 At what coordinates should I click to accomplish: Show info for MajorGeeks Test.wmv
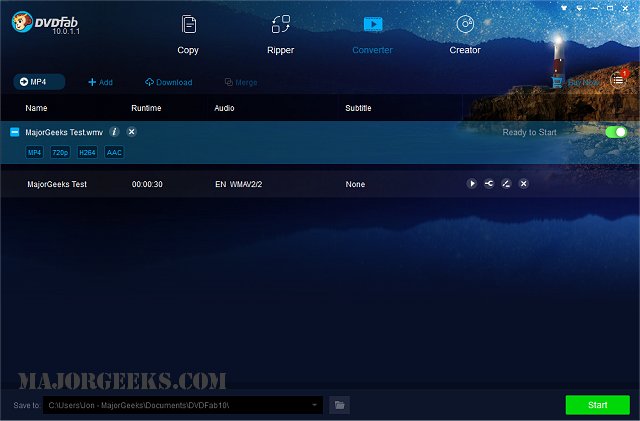[x=114, y=132]
